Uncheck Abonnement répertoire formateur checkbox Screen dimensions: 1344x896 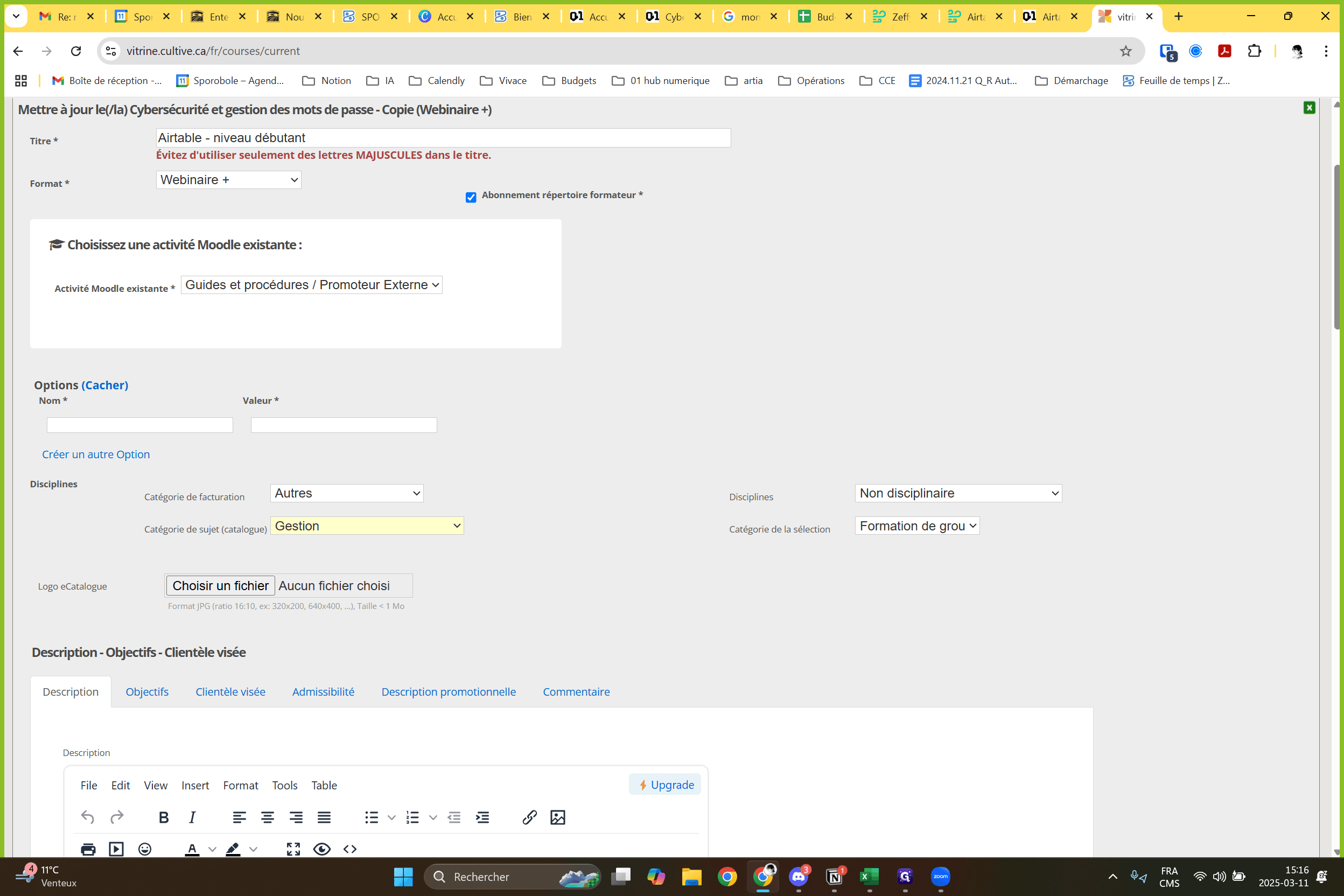pyautogui.click(x=471, y=197)
